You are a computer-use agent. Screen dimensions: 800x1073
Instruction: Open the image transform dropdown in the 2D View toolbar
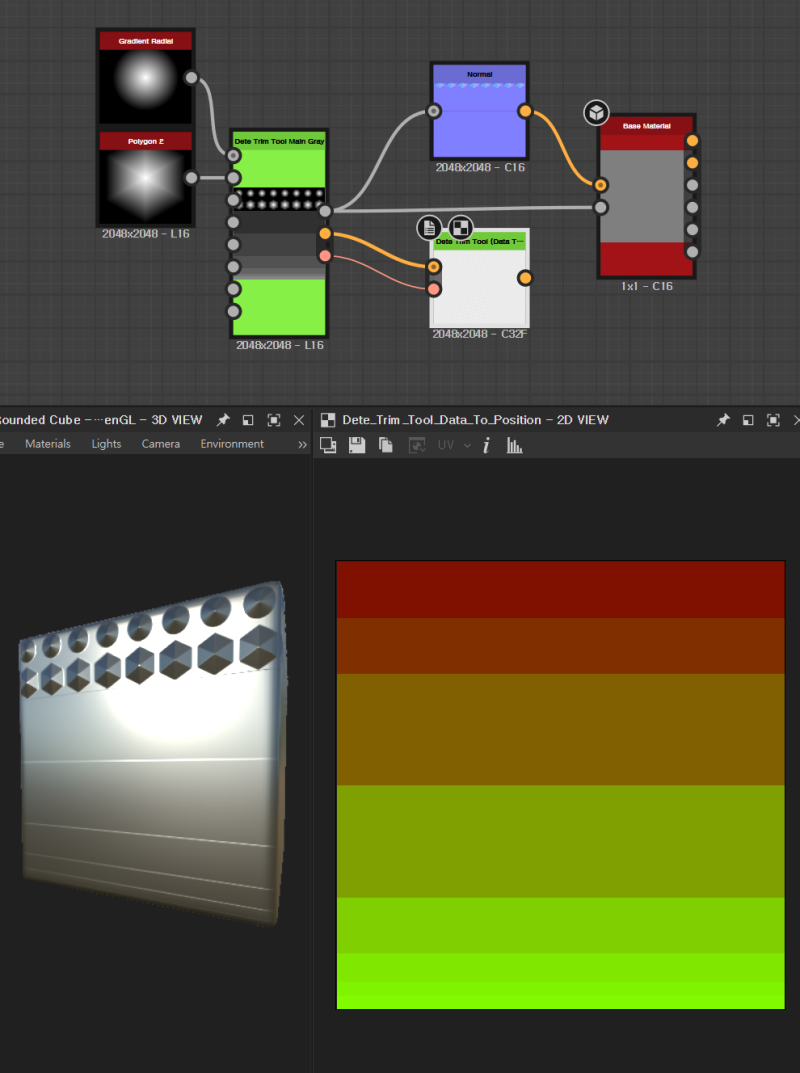point(416,444)
